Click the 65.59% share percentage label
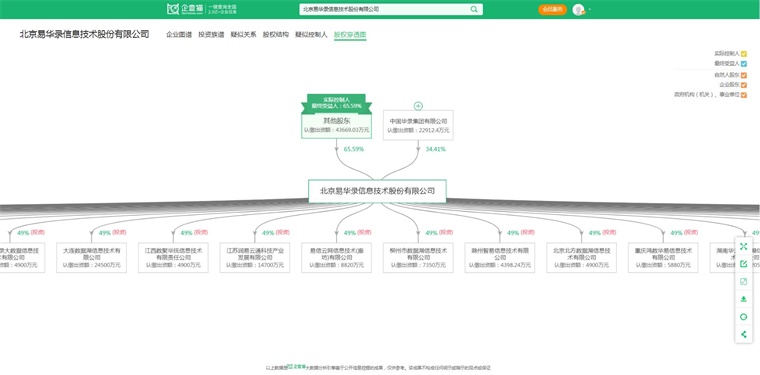 click(354, 149)
